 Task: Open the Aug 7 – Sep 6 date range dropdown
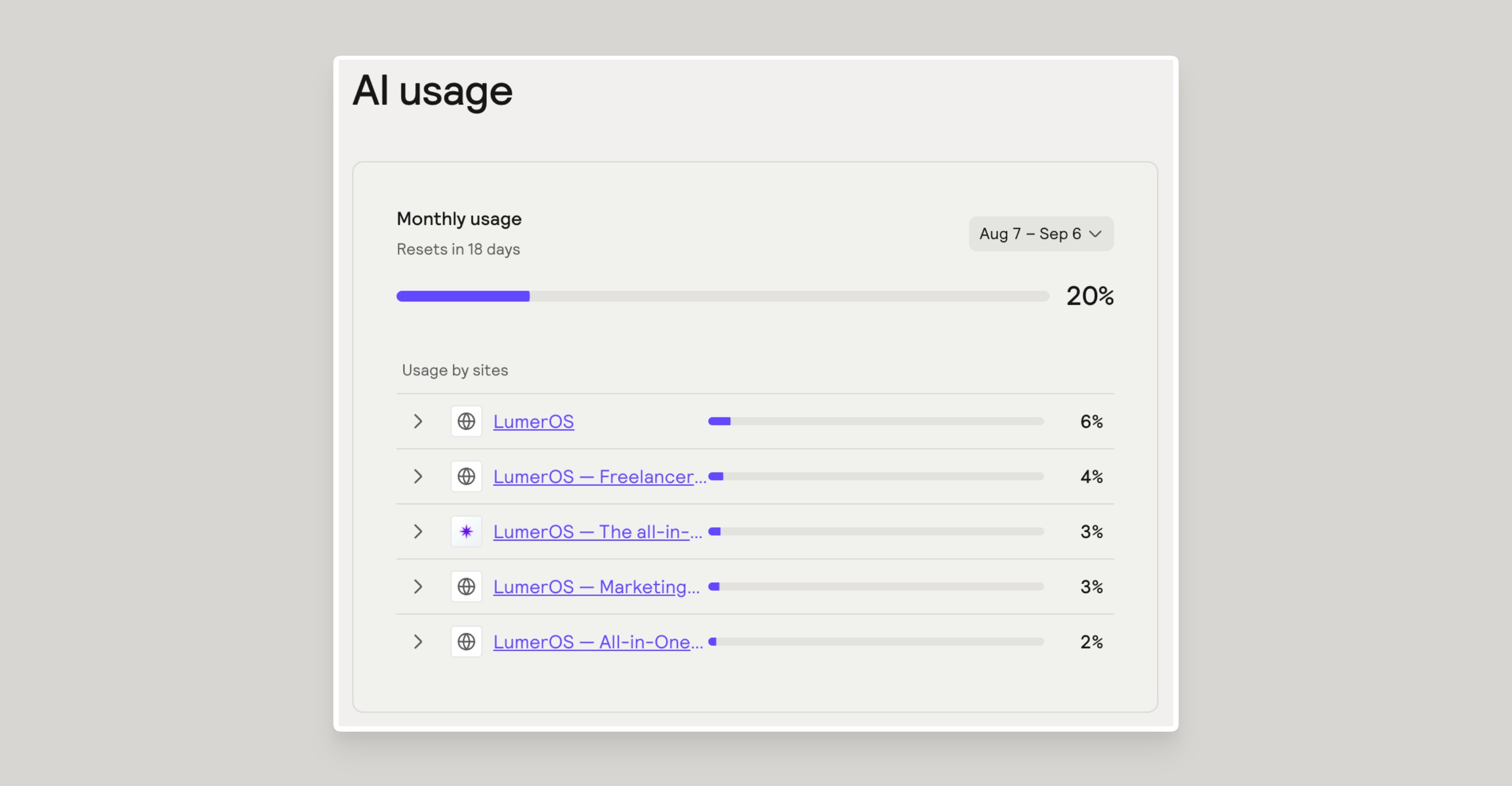tap(1040, 234)
